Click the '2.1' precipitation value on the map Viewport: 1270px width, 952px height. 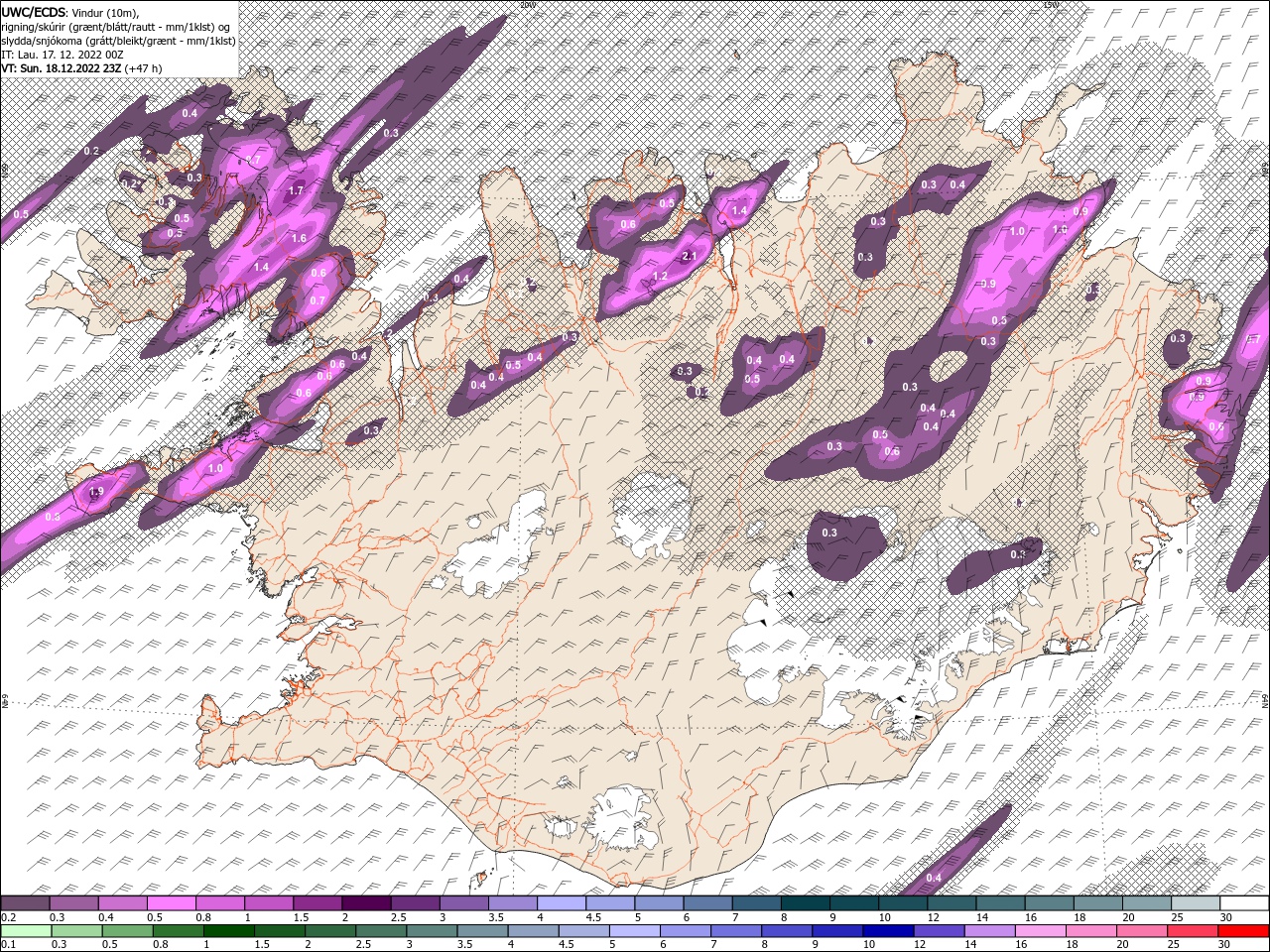(692, 257)
